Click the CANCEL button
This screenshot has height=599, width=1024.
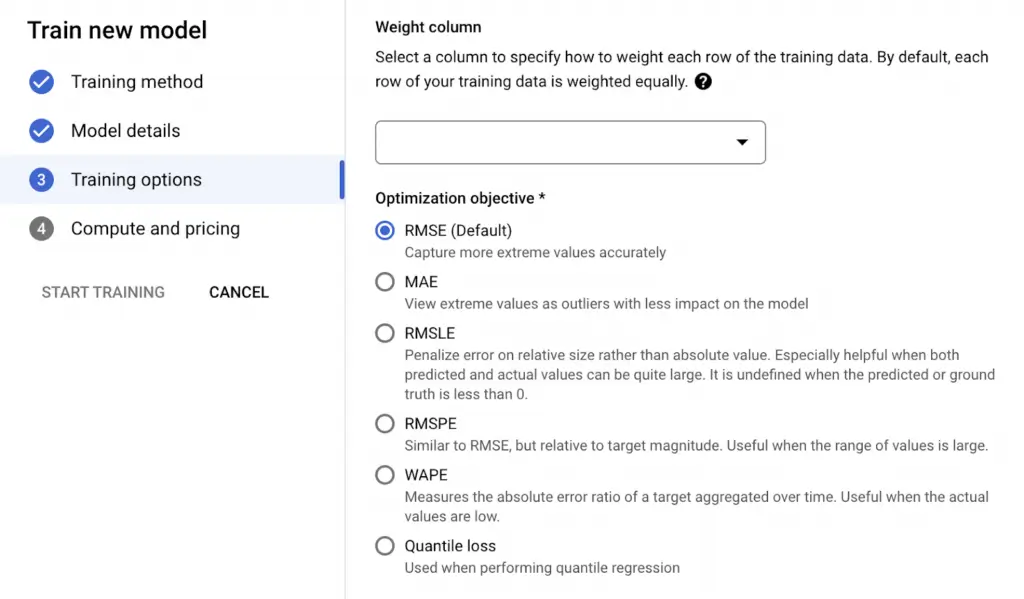(239, 292)
